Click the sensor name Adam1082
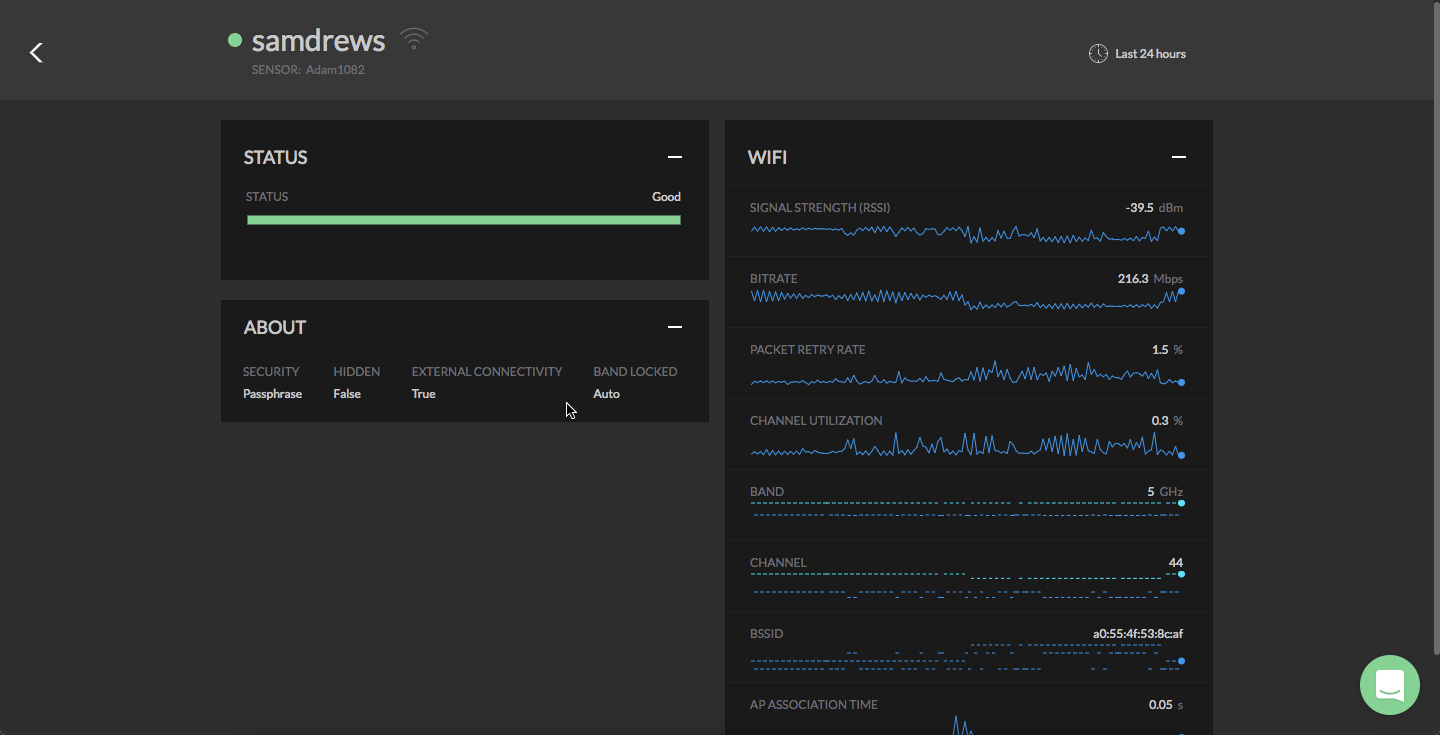1440x735 pixels. coord(335,70)
